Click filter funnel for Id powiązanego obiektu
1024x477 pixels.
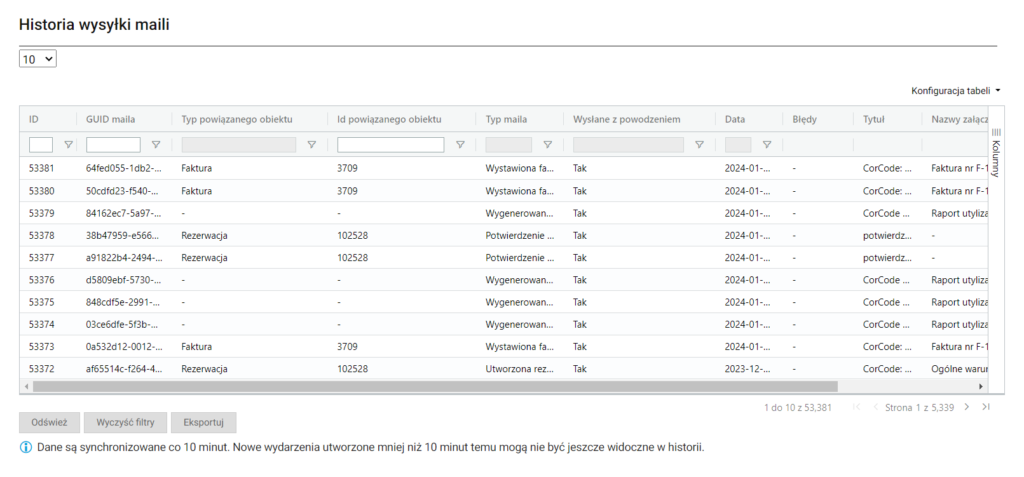459,145
